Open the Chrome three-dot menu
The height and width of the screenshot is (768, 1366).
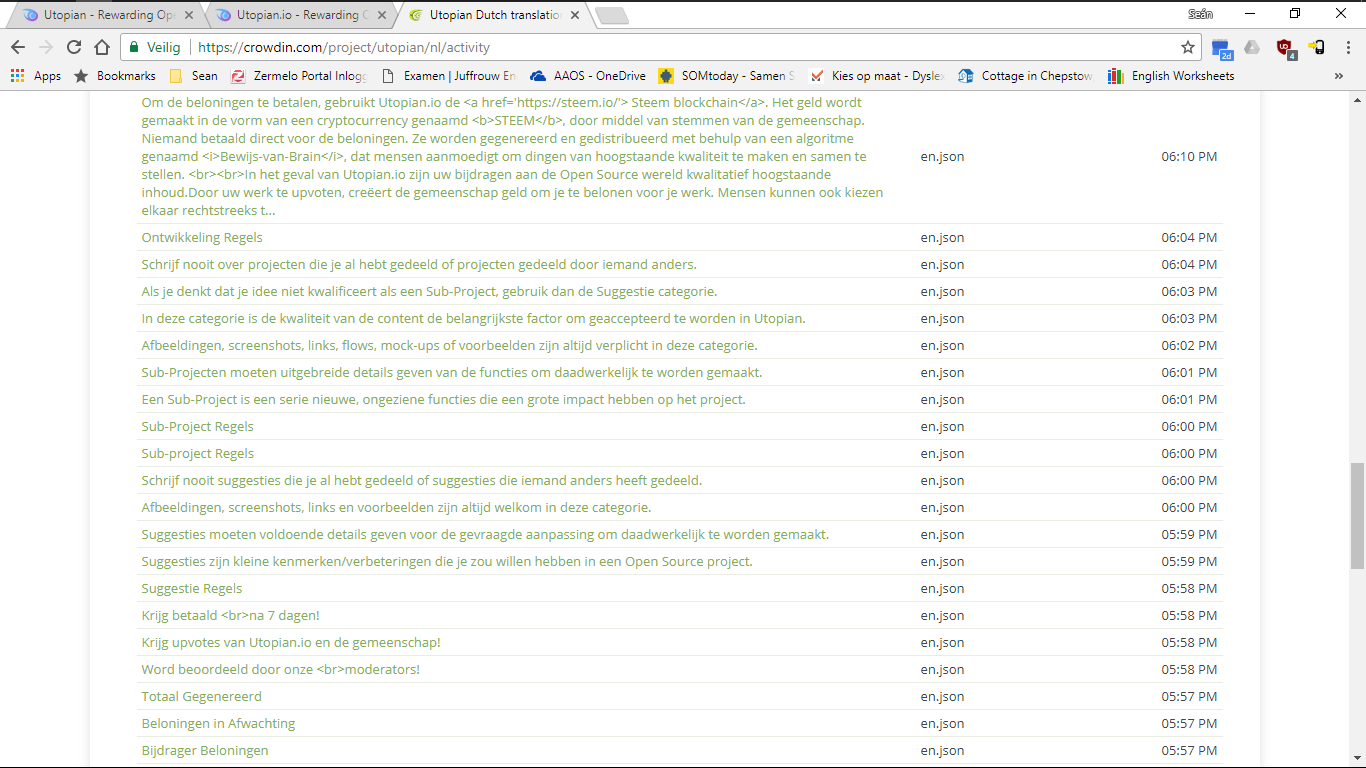tap(1348, 47)
